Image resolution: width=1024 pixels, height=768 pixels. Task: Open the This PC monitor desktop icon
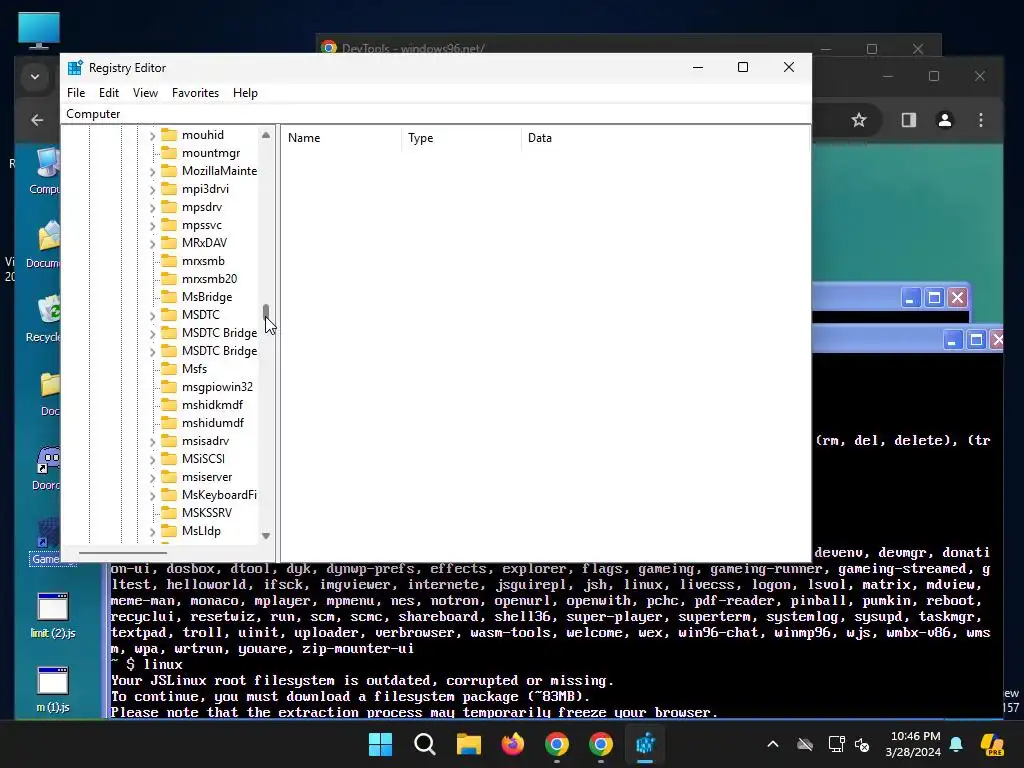tap(39, 30)
